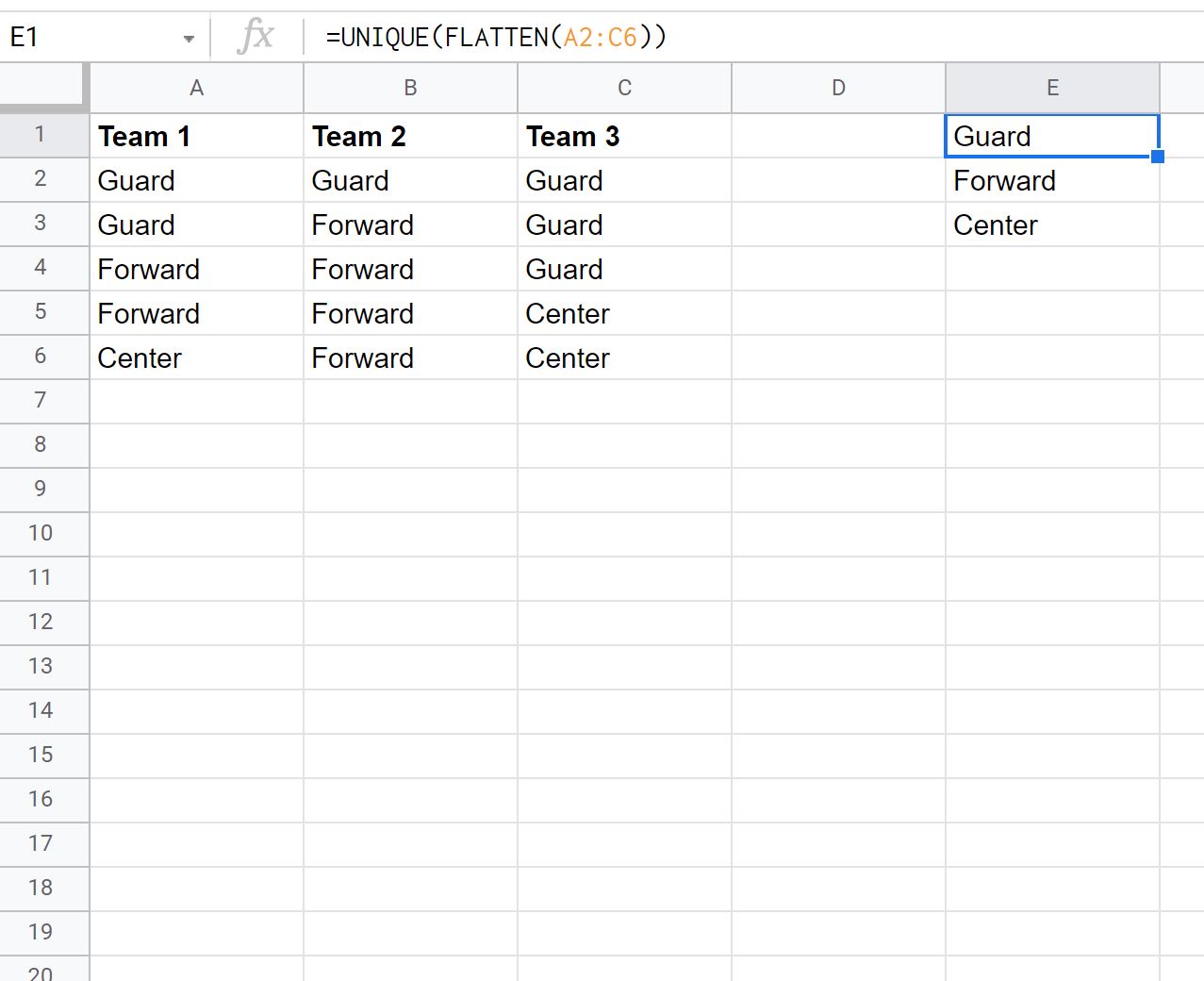Viewport: 1204px width, 981px height.
Task: Click the select-all corner box
Action: [43, 89]
